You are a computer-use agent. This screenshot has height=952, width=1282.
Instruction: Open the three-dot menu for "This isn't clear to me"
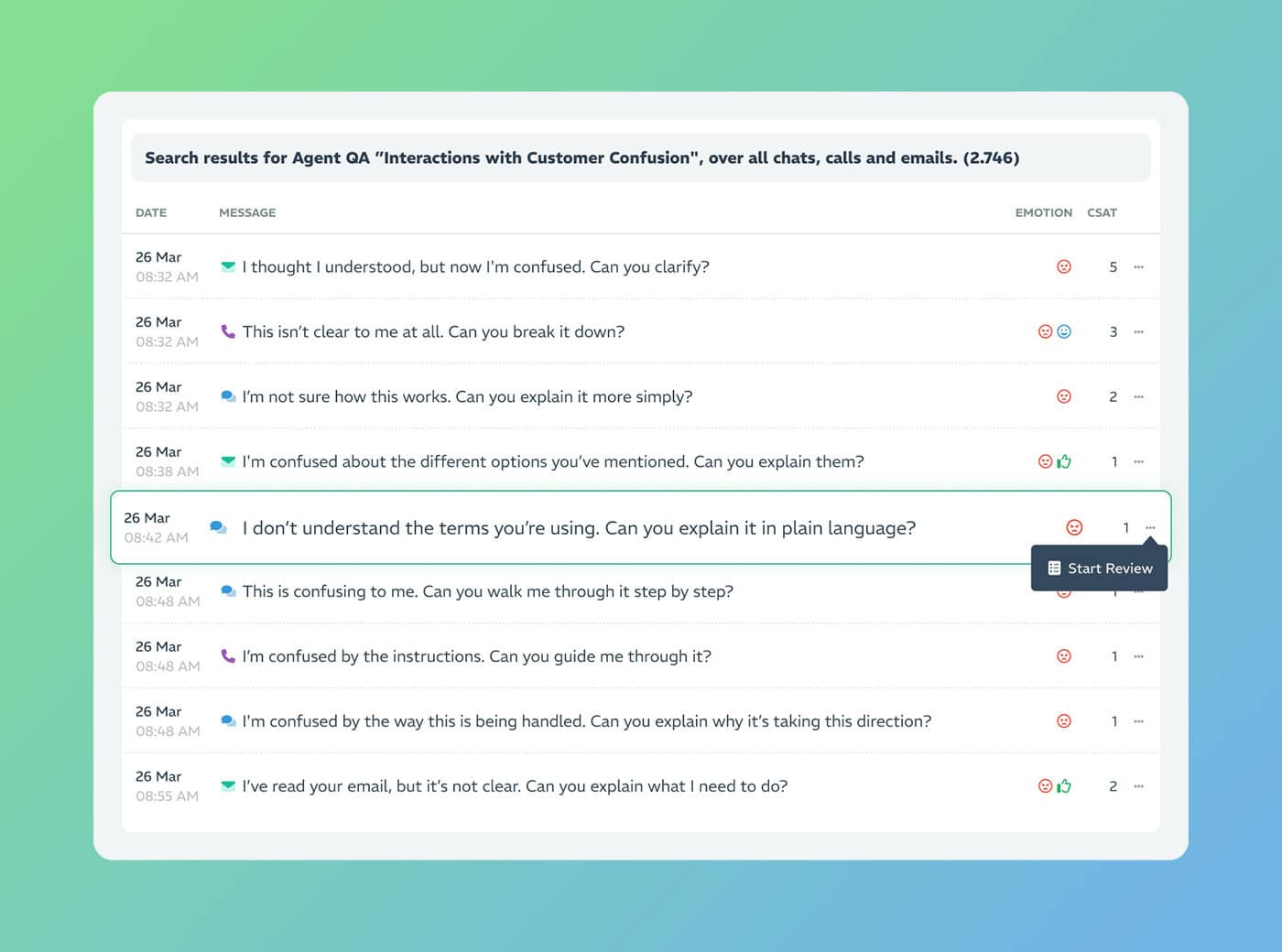1139,332
